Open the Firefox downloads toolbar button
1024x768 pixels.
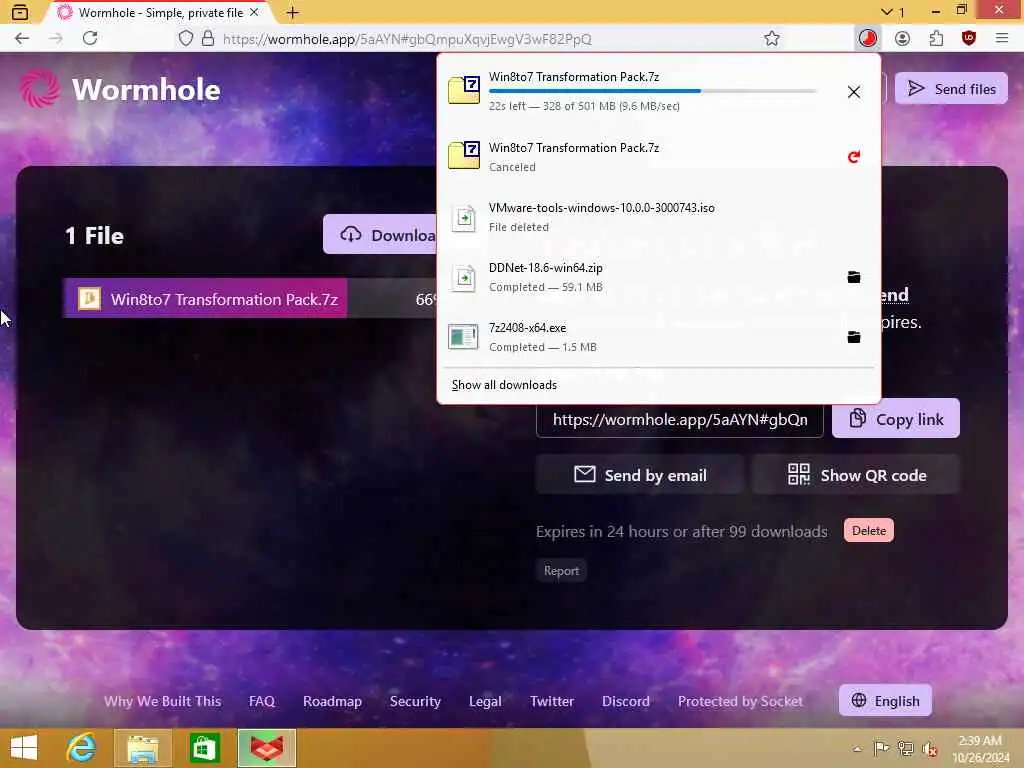pyautogui.click(x=867, y=39)
